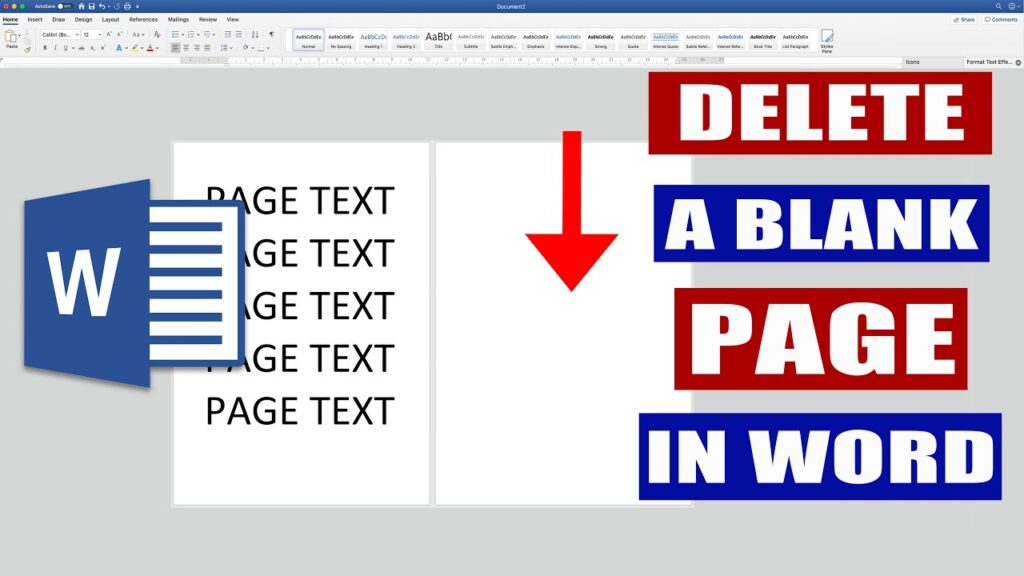Open the View ribbon tab
The width and height of the screenshot is (1024, 576).
coord(232,20)
